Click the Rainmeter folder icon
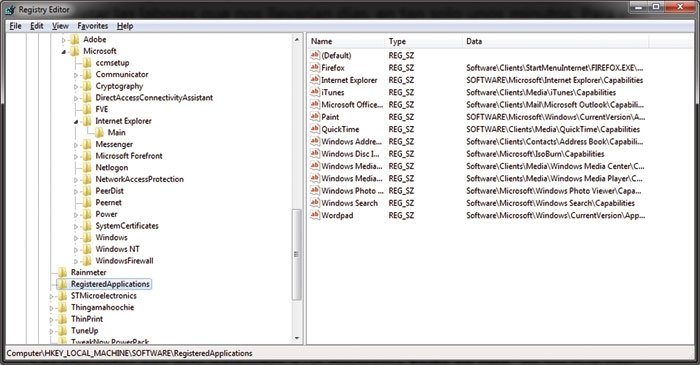This screenshot has height=365, width=700. click(x=62, y=272)
